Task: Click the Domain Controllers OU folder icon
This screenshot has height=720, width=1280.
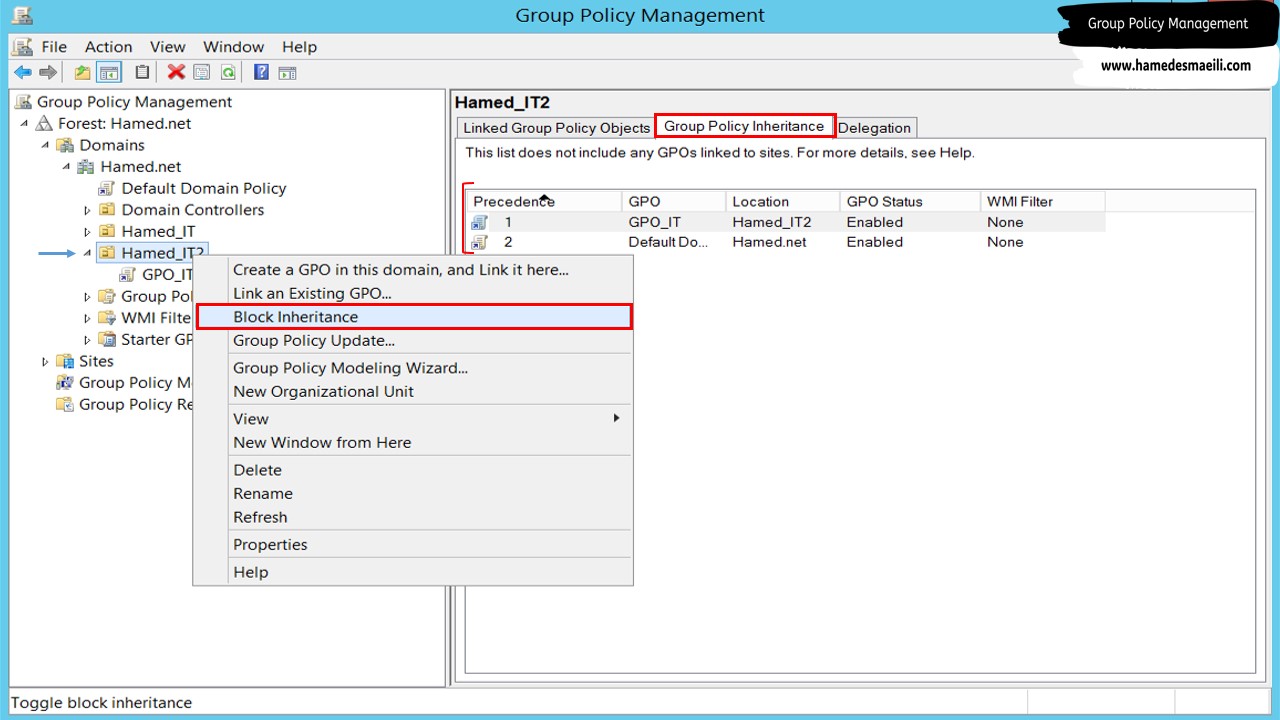Action: coord(107,210)
